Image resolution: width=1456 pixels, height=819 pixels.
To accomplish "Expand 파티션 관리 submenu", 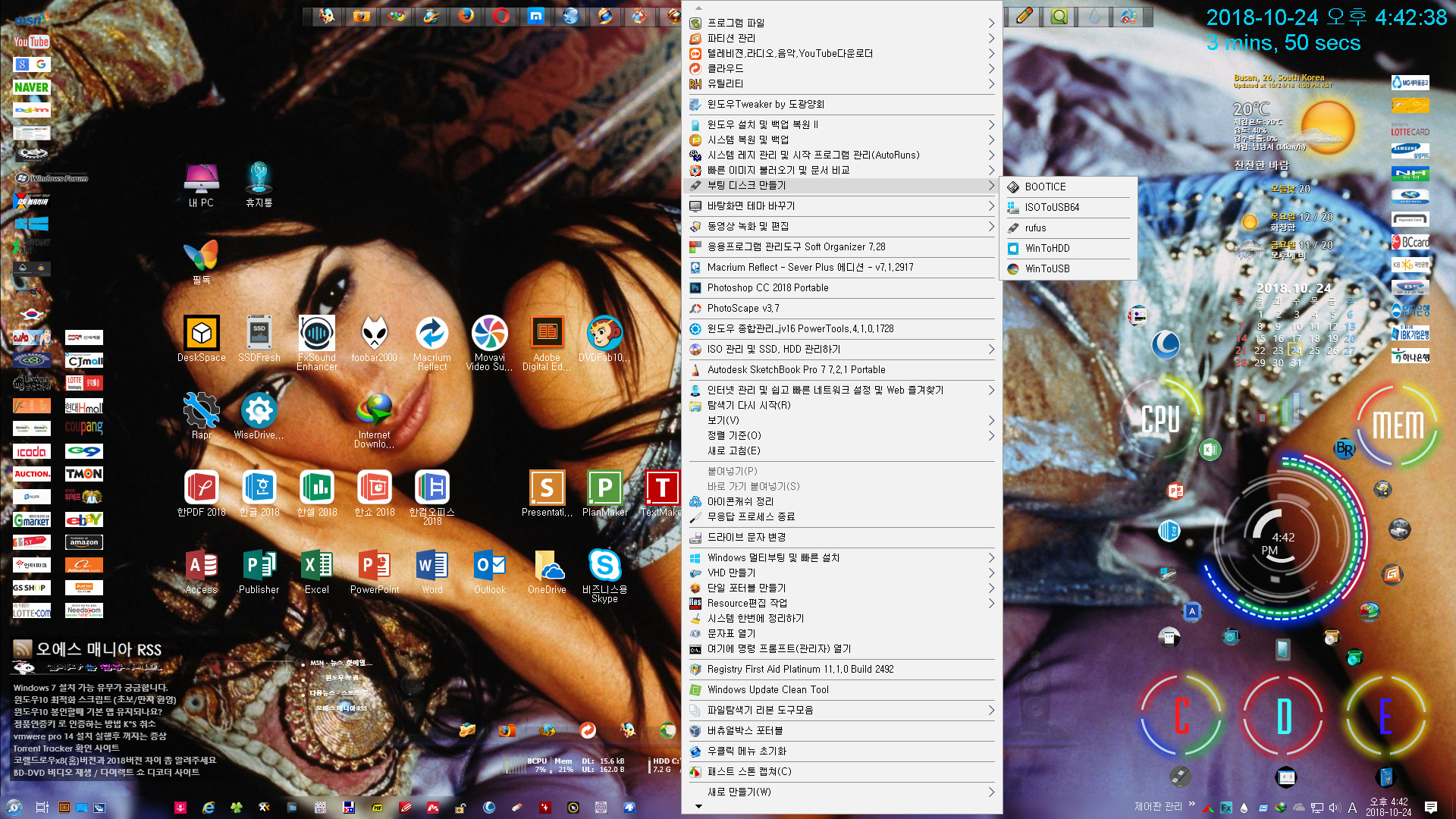I will (x=842, y=38).
